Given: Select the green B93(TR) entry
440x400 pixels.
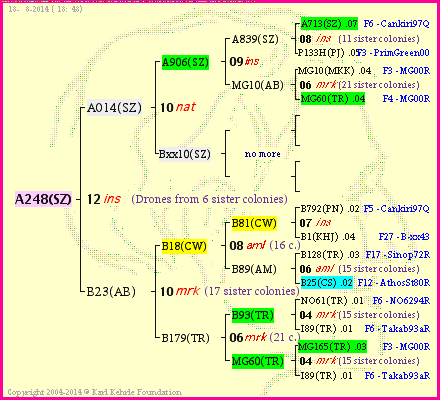Looking at the screenshot, I should [x=253, y=315].
